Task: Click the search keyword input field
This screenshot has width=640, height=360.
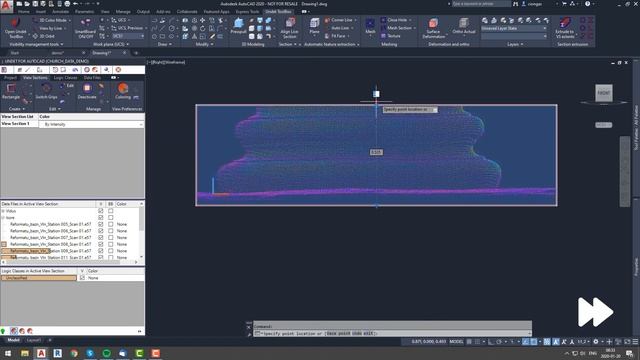Action: (481, 4)
